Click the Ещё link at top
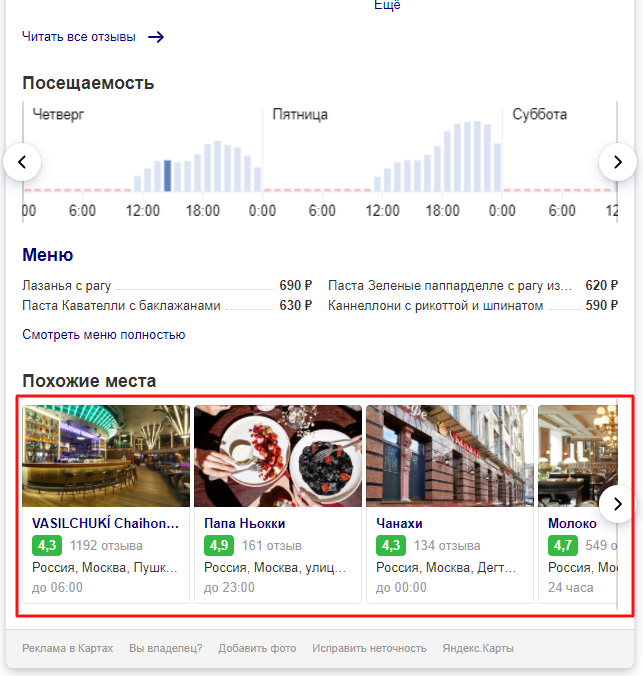Image resolution: width=643 pixels, height=676 pixels. coord(387,5)
